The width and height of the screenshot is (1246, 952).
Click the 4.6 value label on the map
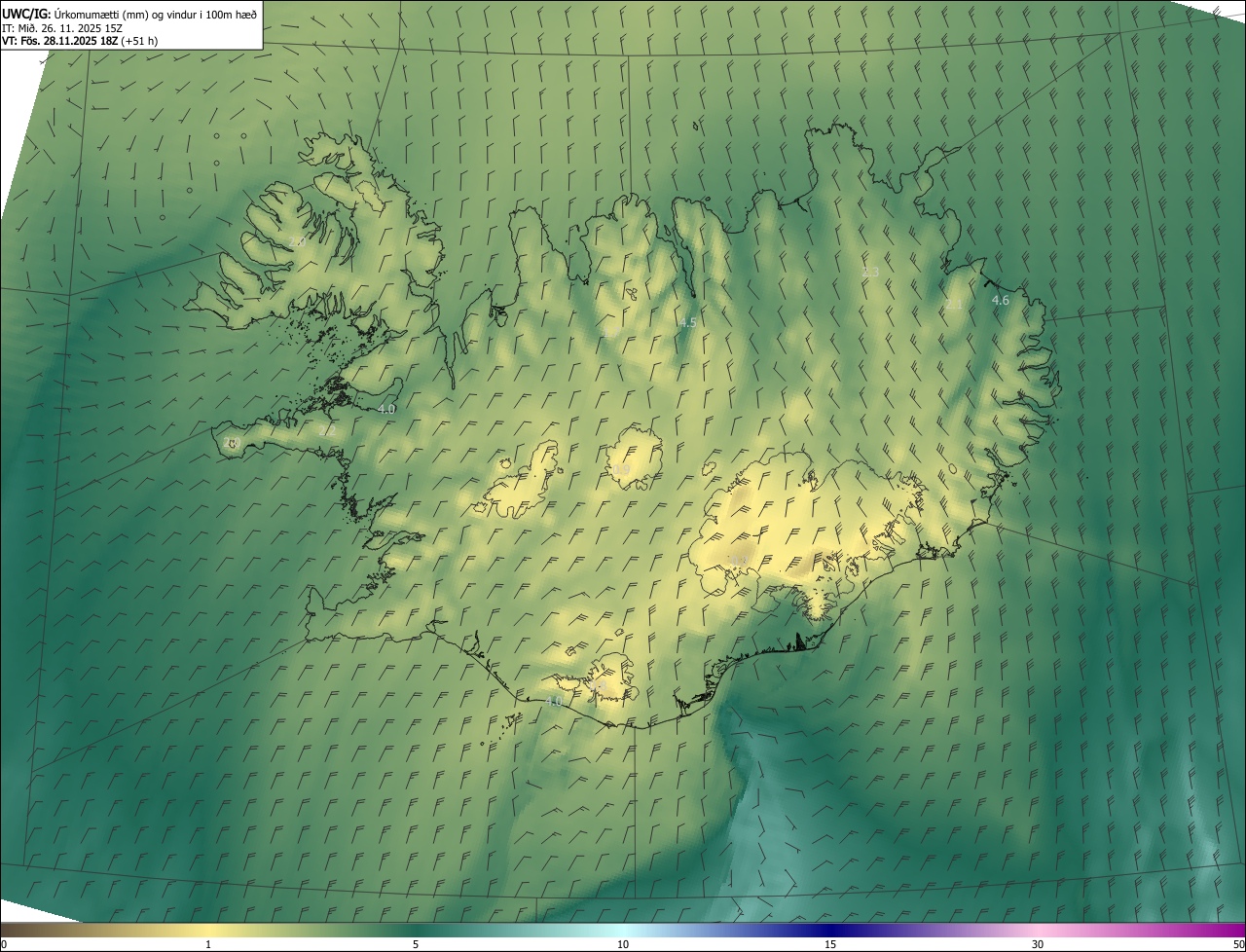pos(1000,301)
